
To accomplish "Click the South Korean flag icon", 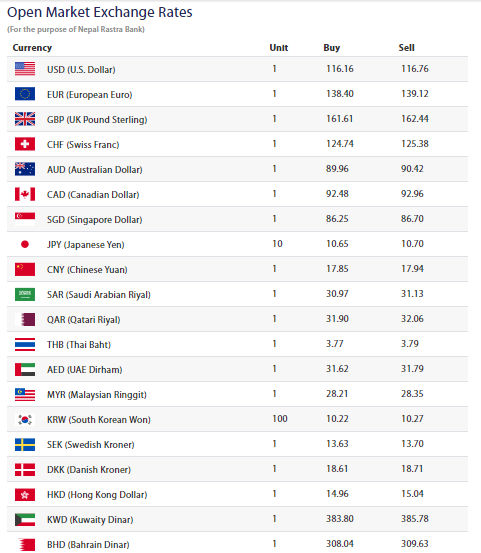I will point(25,419).
